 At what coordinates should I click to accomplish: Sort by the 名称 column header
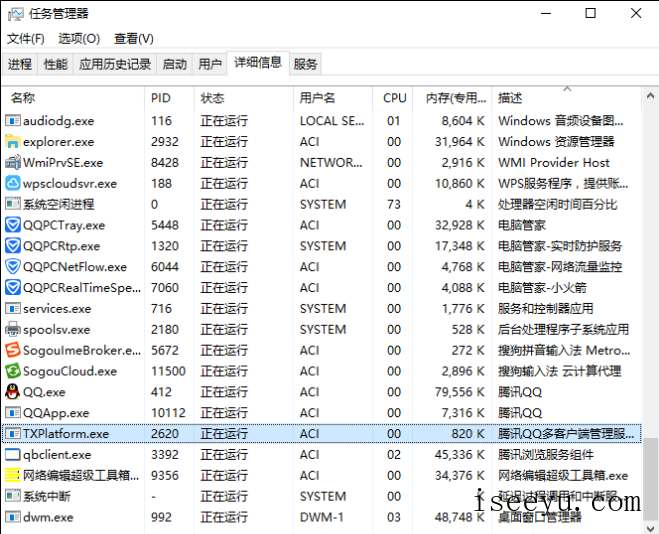[73, 98]
